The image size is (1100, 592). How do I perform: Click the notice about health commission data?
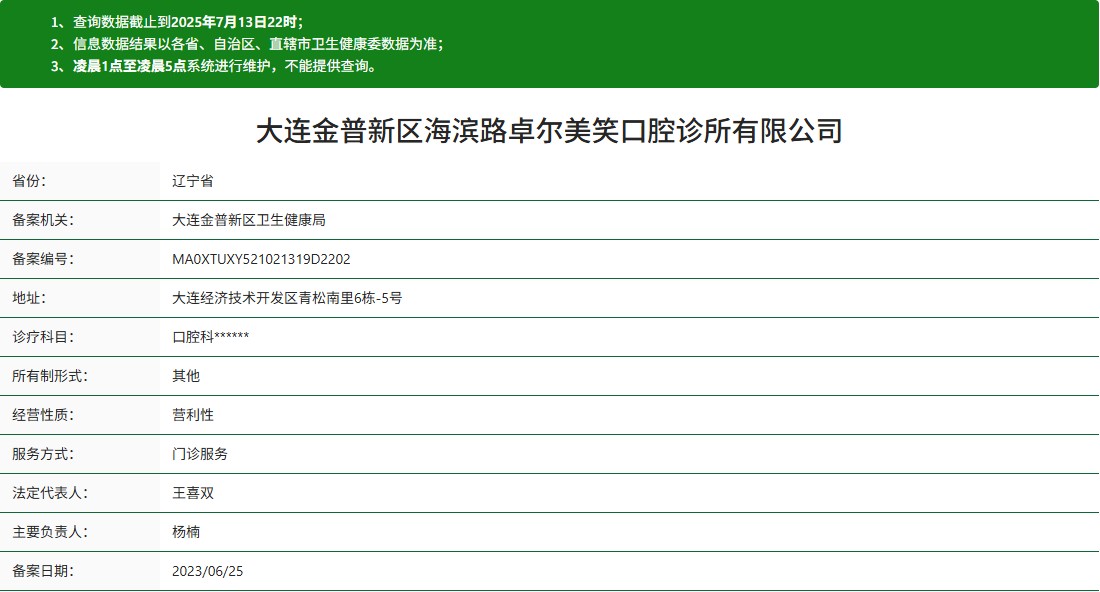tap(246, 44)
